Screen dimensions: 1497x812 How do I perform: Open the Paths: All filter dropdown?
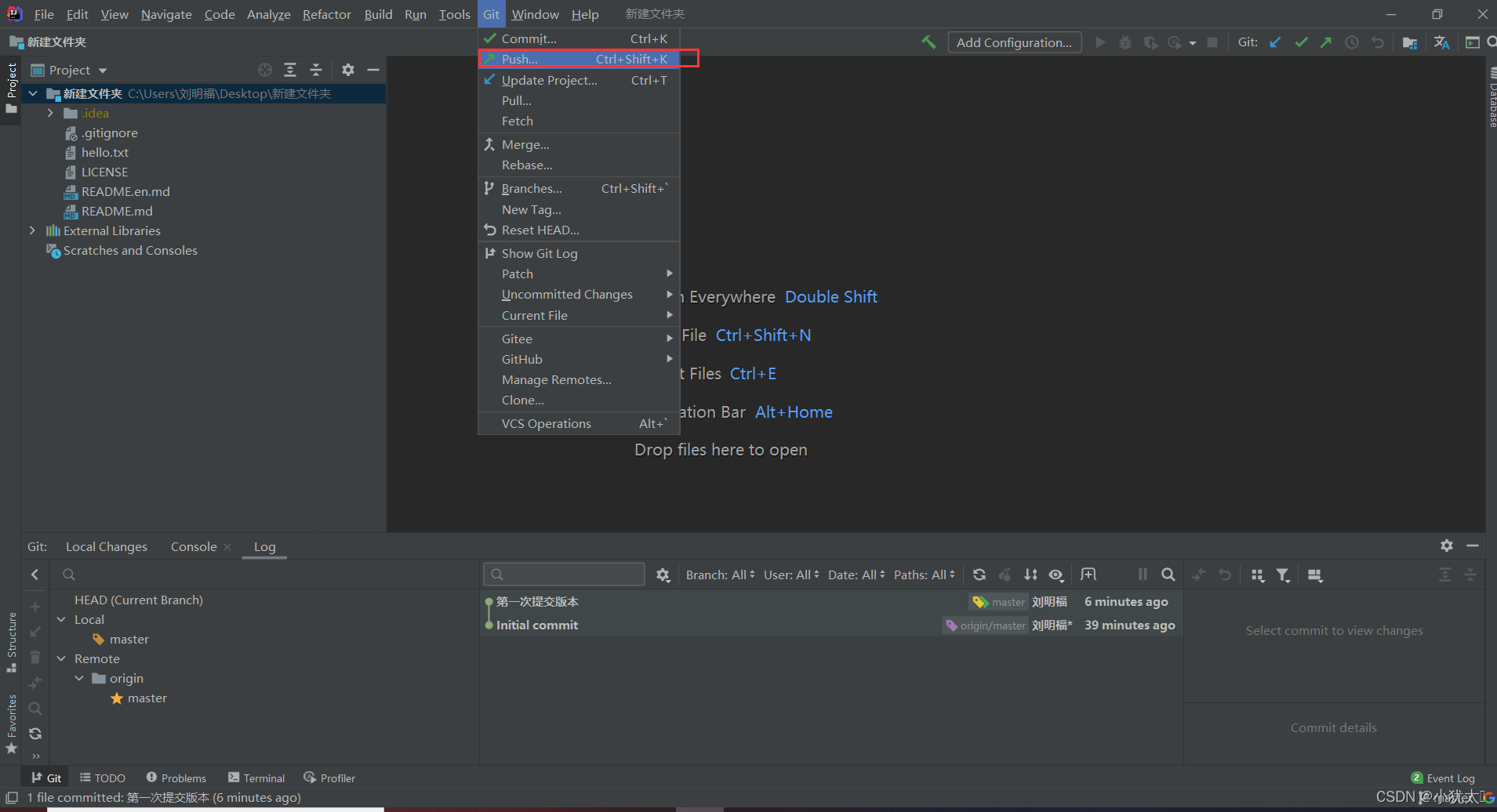(x=925, y=575)
